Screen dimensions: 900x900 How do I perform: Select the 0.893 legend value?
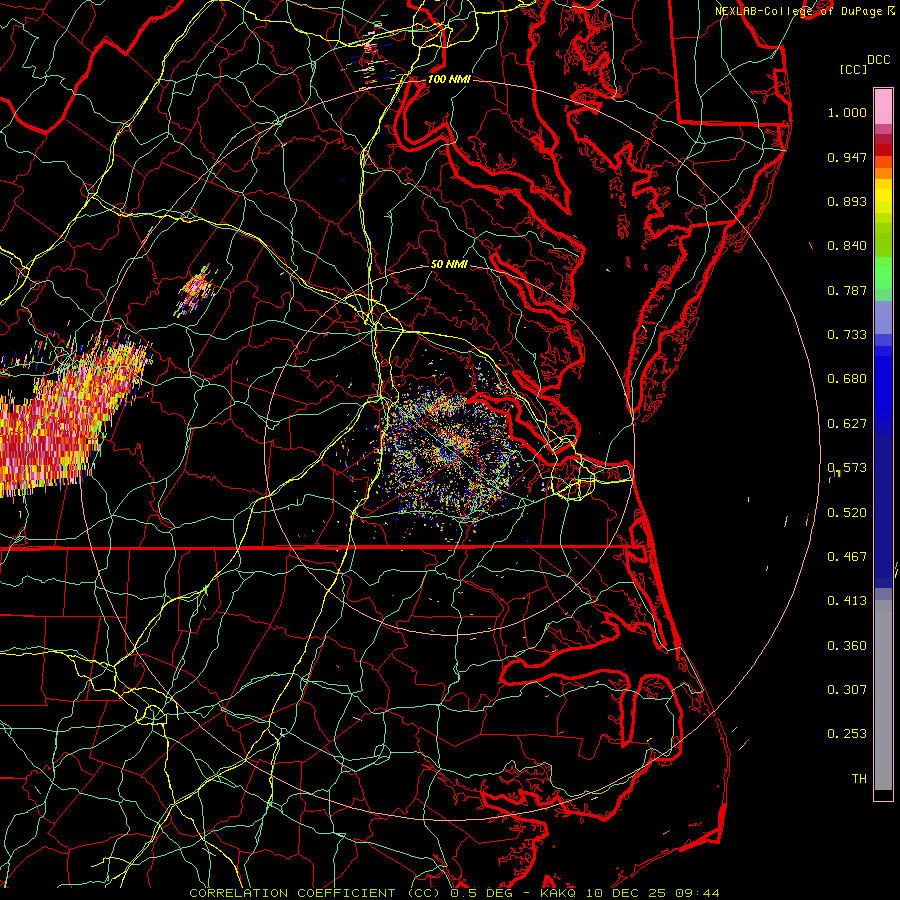[847, 201]
